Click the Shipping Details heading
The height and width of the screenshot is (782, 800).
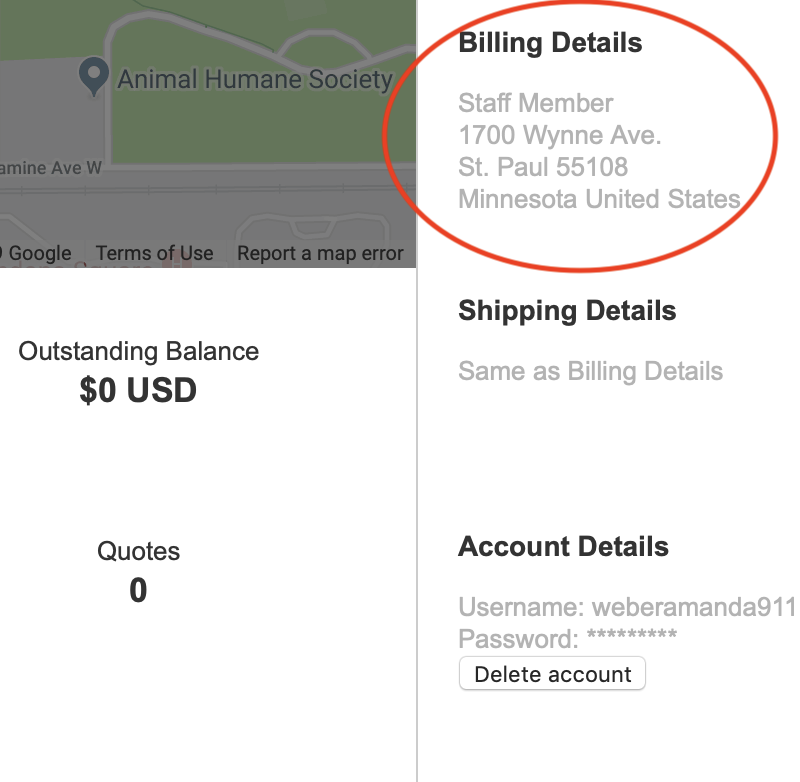(567, 311)
